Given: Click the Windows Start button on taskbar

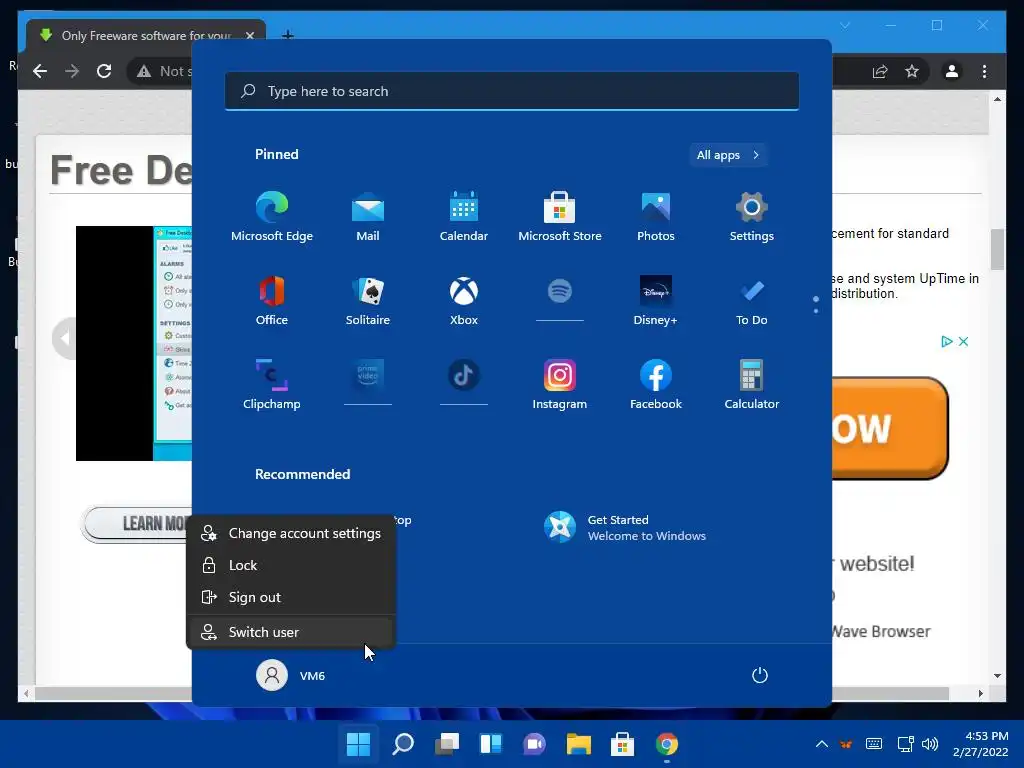Looking at the screenshot, I should coord(359,744).
